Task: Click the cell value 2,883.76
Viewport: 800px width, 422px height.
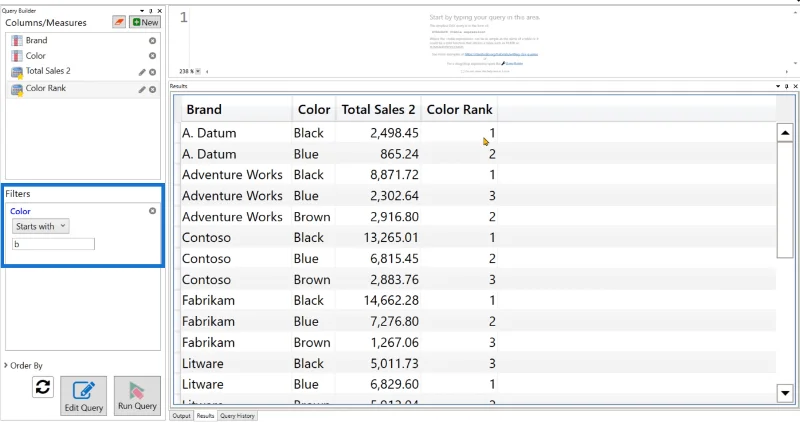Action: tap(394, 280)
